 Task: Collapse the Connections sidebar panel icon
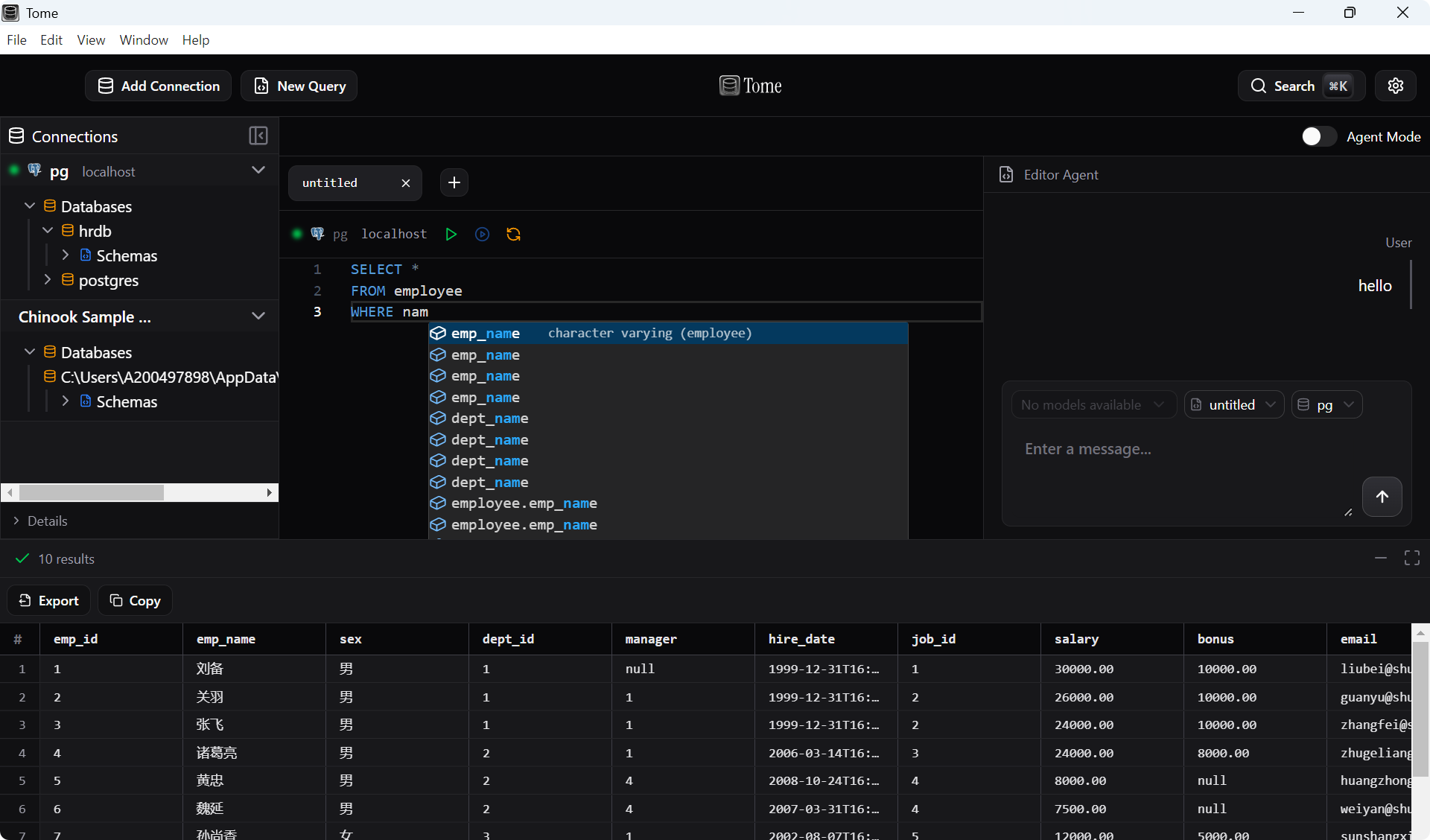[258, 136]
